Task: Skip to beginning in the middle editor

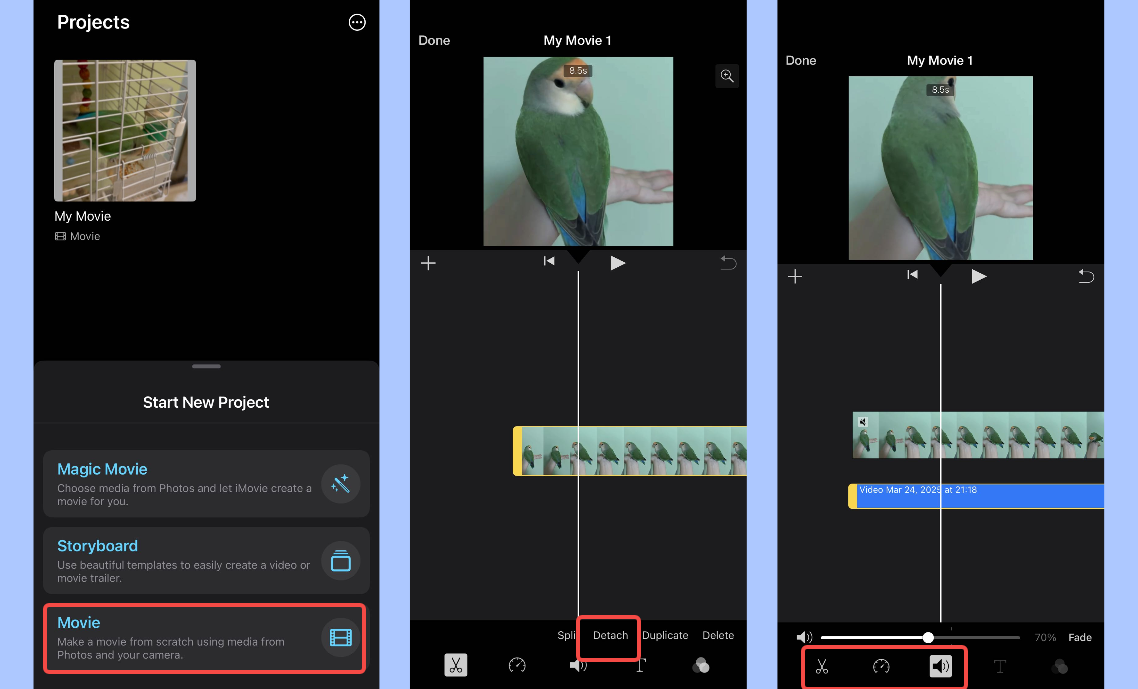Action: (549, 261)
